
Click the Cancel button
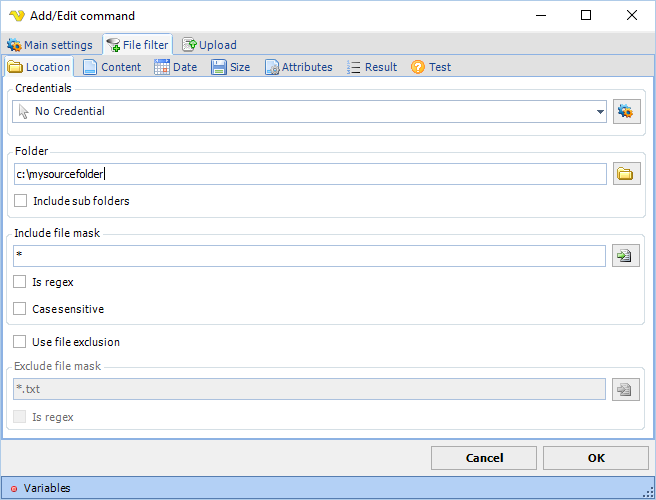tap(484, 458)
